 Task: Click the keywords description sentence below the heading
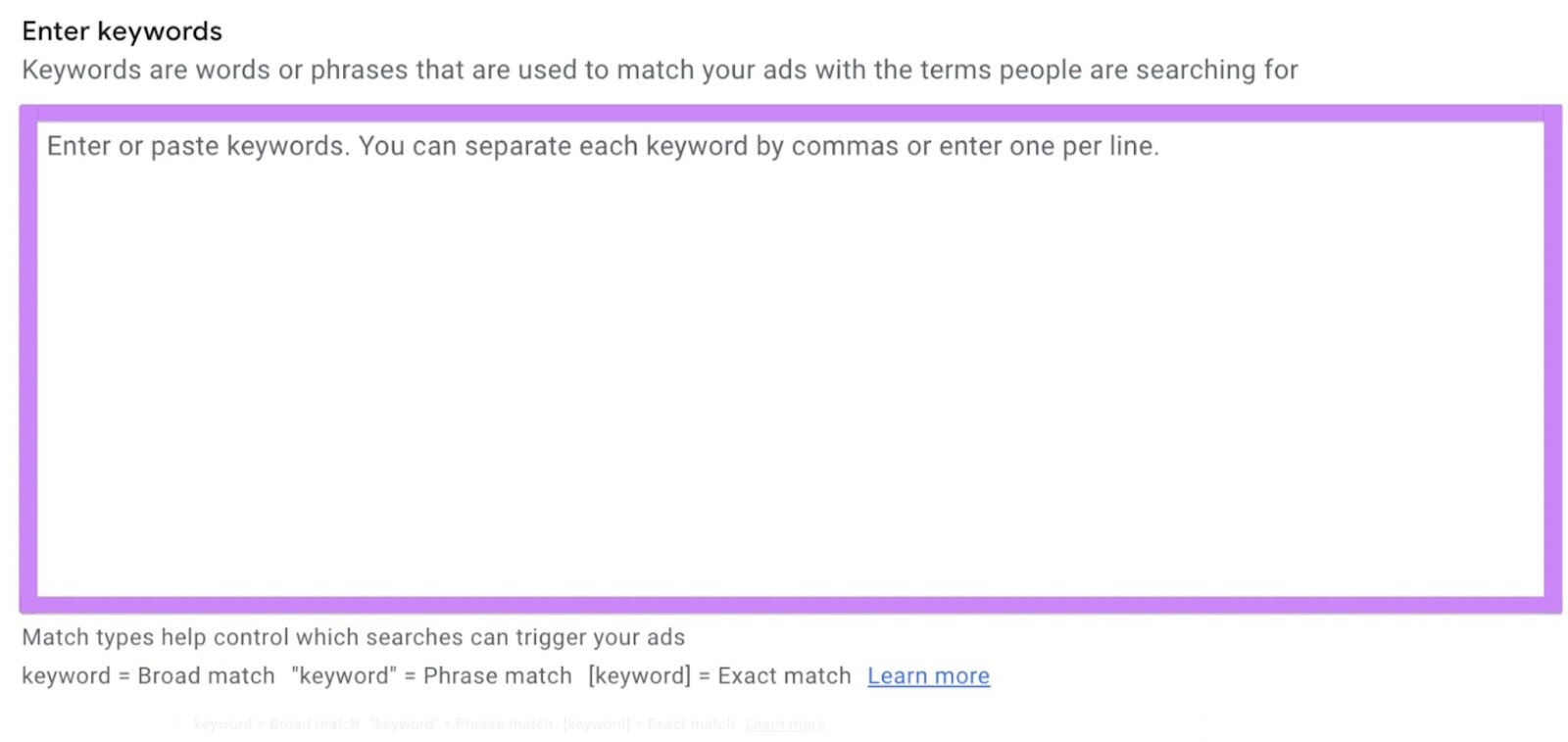pos(661,70)
